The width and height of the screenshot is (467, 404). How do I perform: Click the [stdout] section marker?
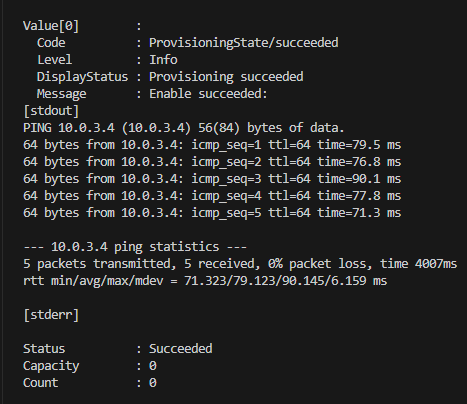(x=51, y=111)
